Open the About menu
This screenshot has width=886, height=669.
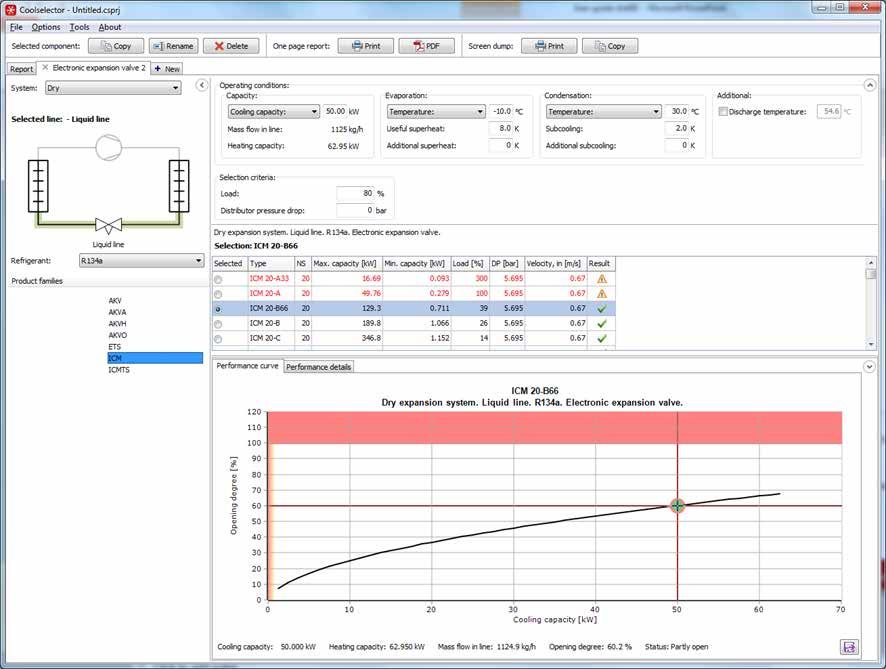tap(110, 27)
